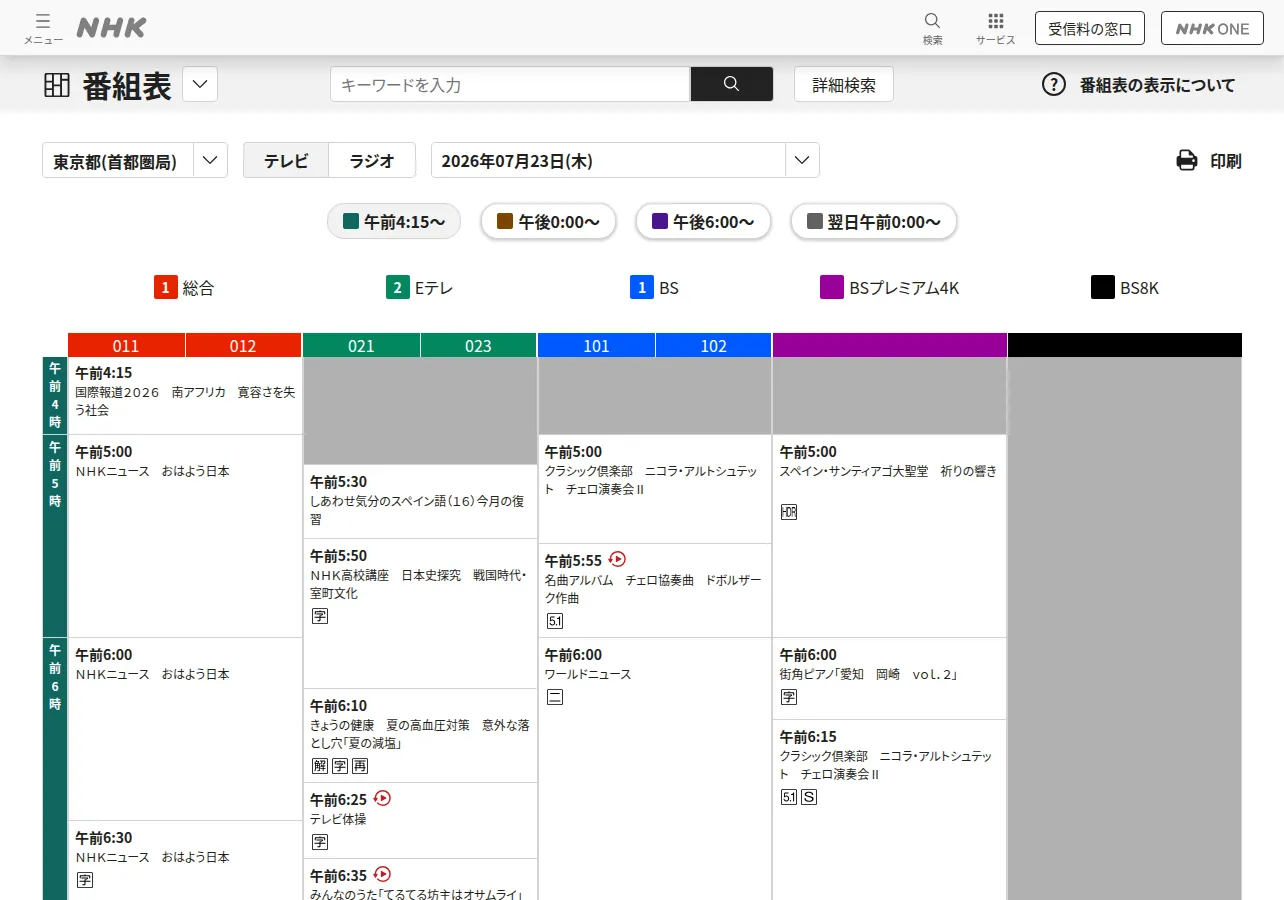The image size is (1284, 900).
Task: Click the purple BSプレミアム4K color square
Action: [x=832, y=288]
